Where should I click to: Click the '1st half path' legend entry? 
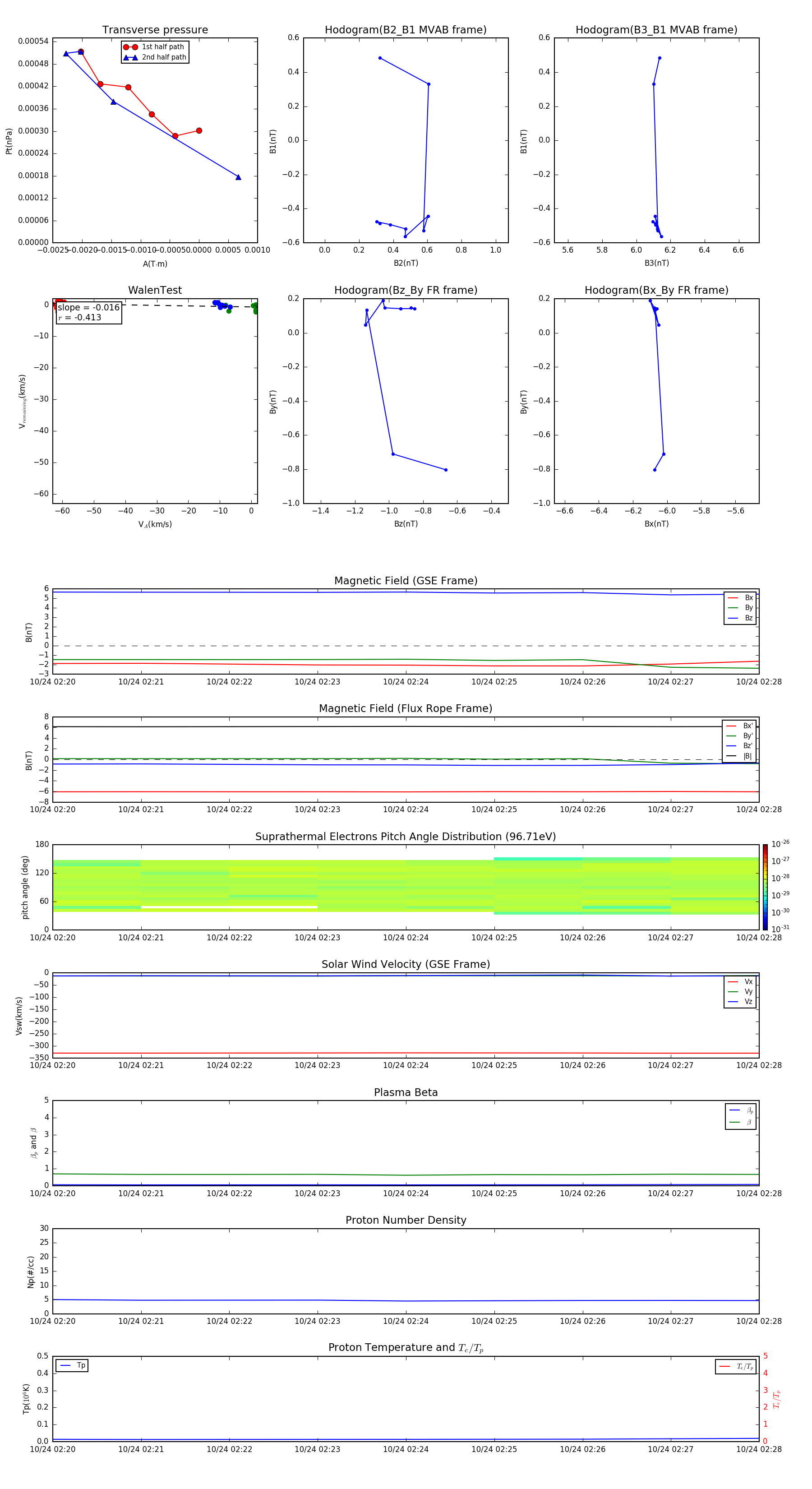(x=154, y=47)
